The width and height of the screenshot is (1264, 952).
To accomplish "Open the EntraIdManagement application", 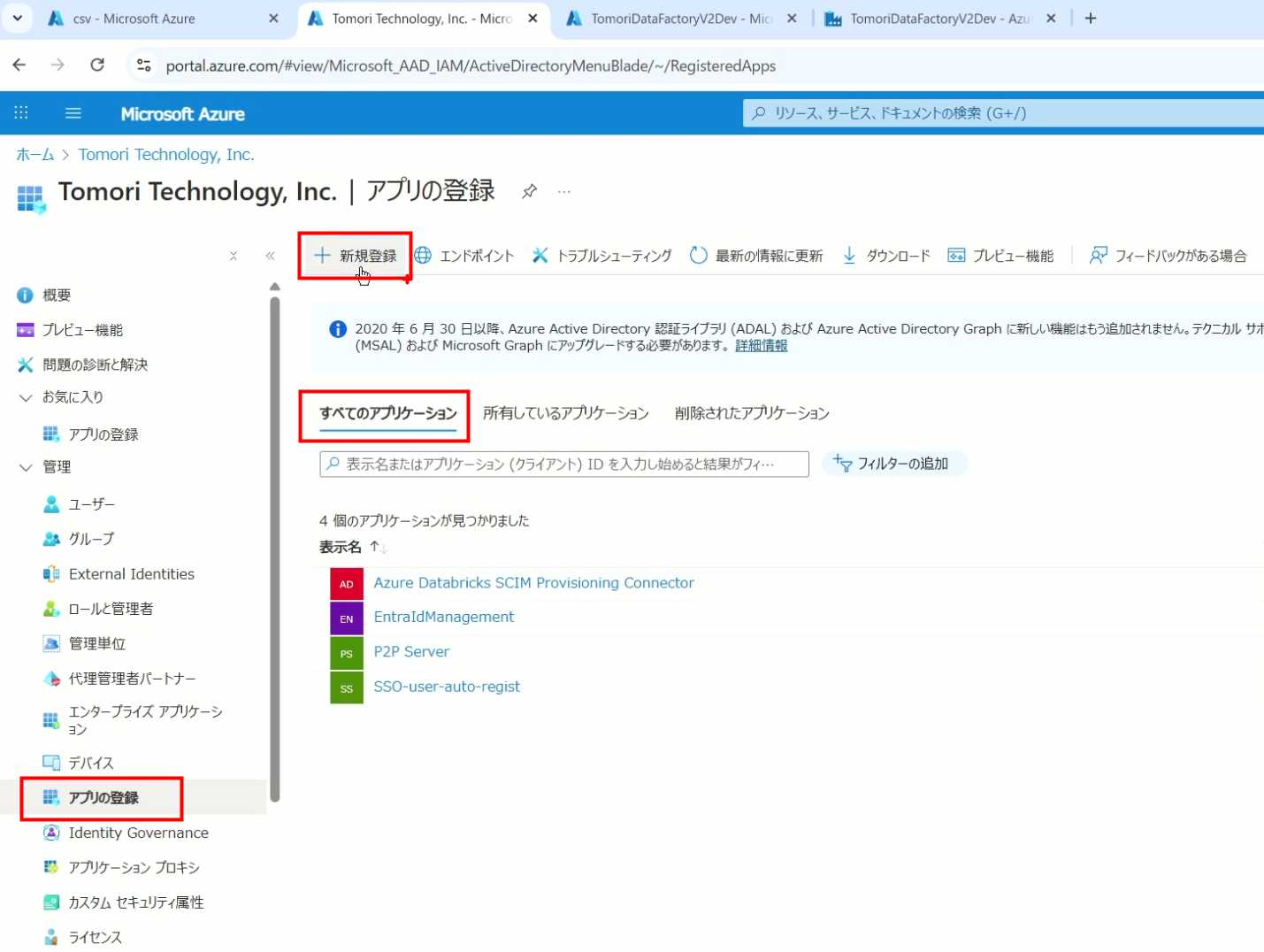I will tap(443, 617).
